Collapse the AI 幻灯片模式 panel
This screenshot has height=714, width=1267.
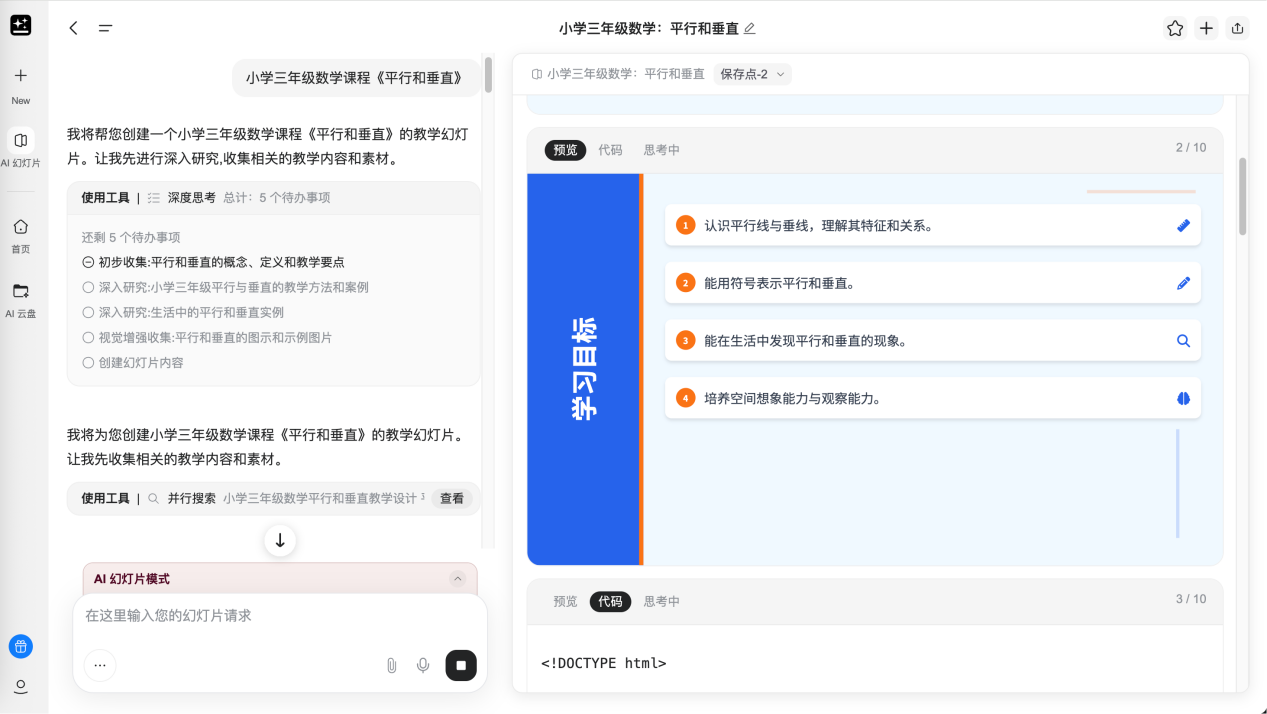coord(458,579)
